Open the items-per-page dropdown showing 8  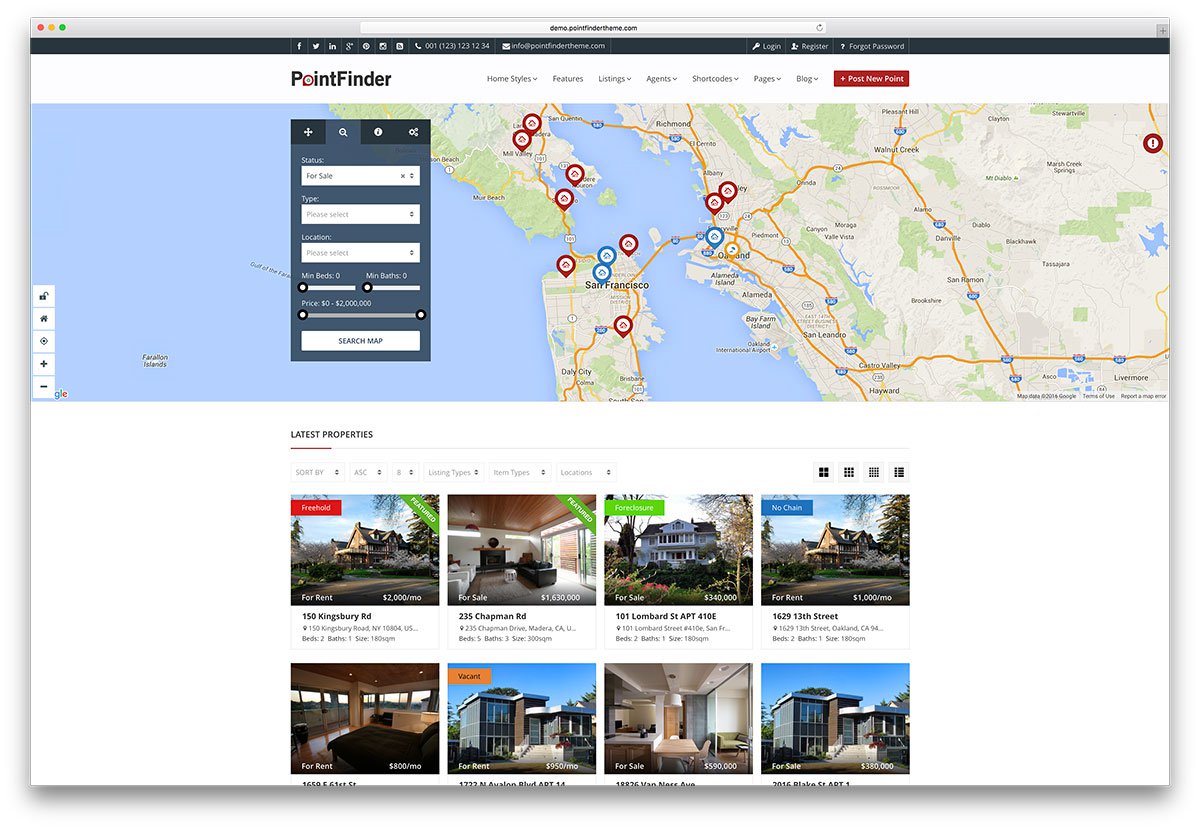405,472
